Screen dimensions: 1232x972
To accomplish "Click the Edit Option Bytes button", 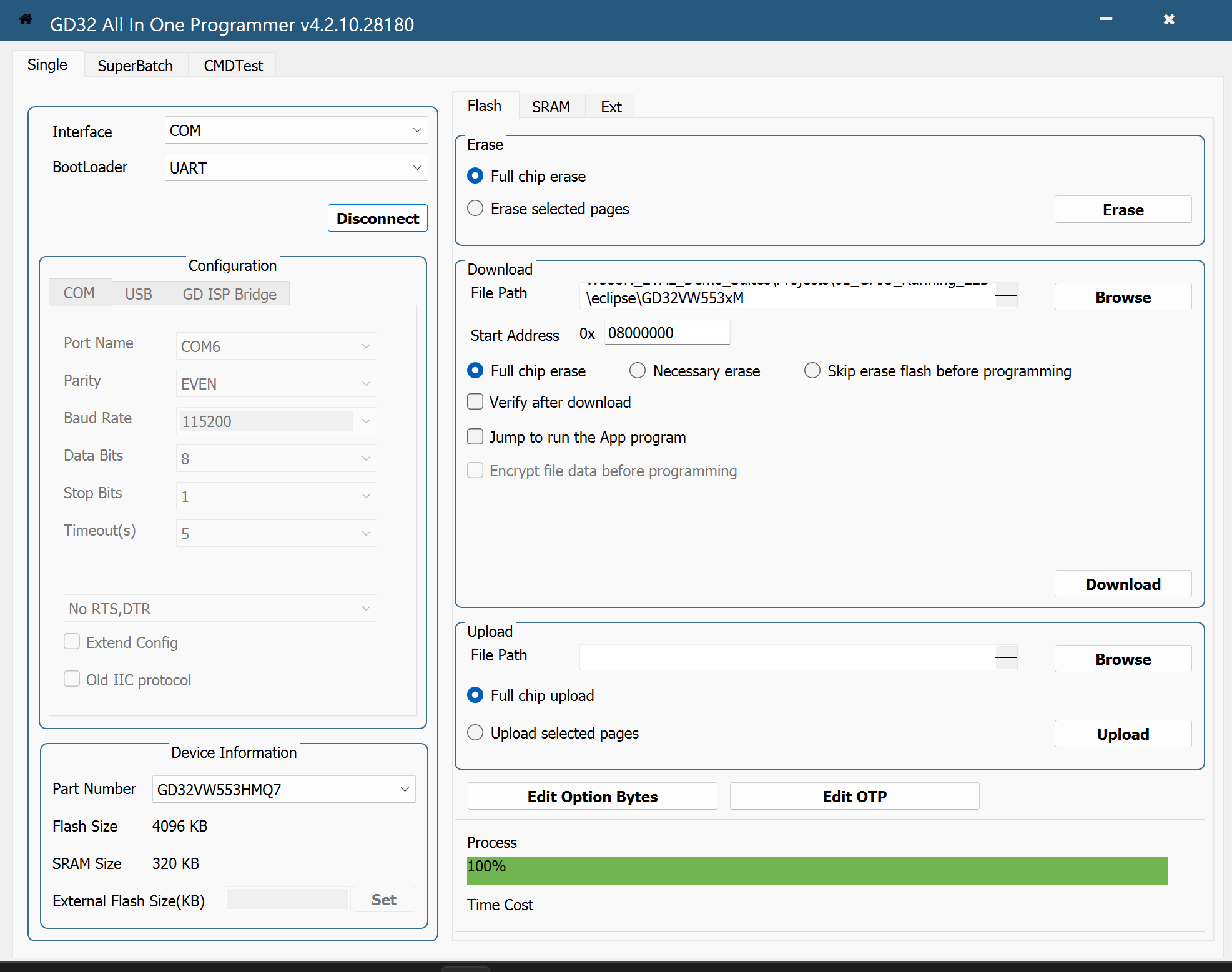I will (592, 797).
